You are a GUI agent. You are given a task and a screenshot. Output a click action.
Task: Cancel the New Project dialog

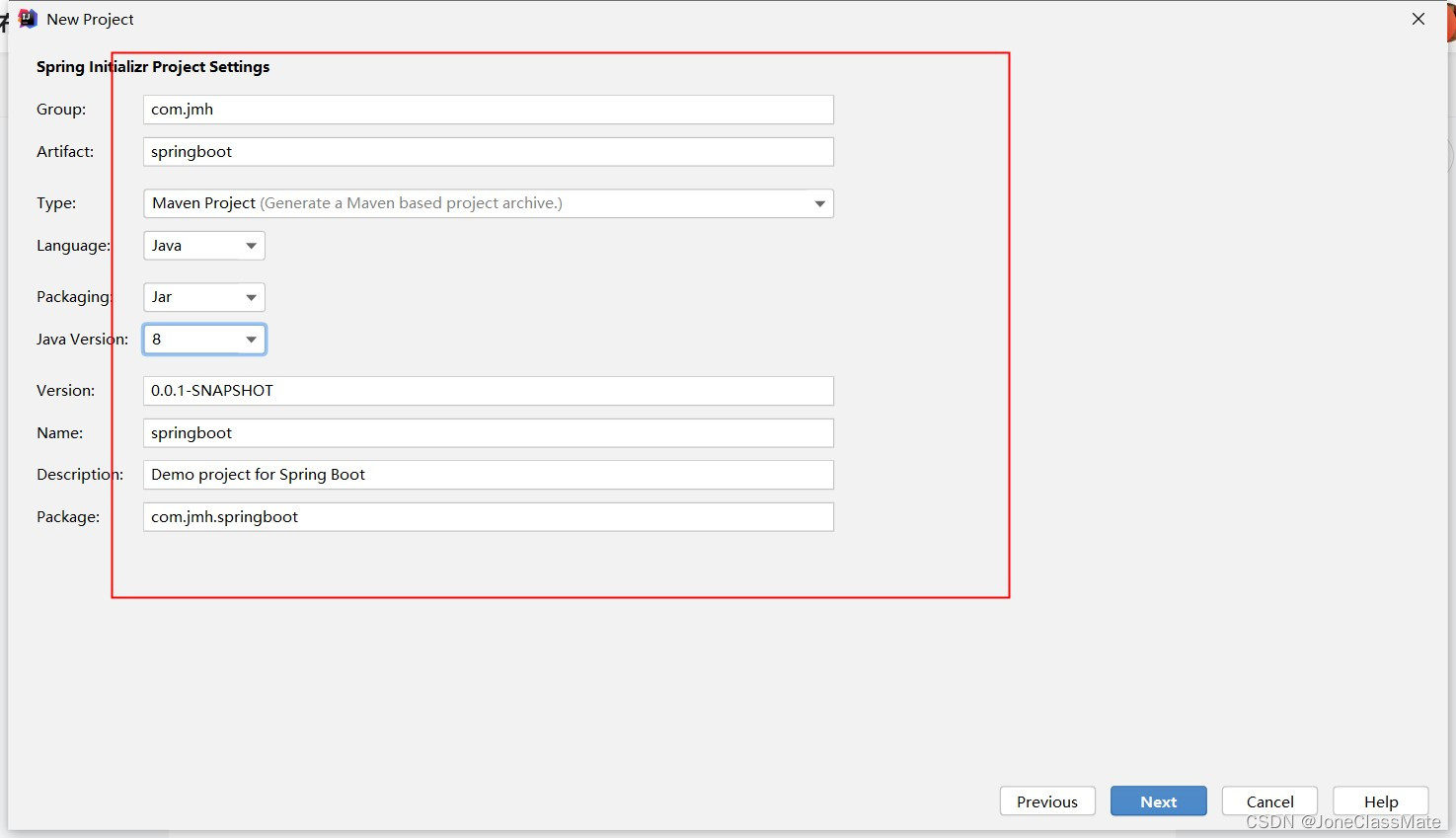coord(1269,801)
